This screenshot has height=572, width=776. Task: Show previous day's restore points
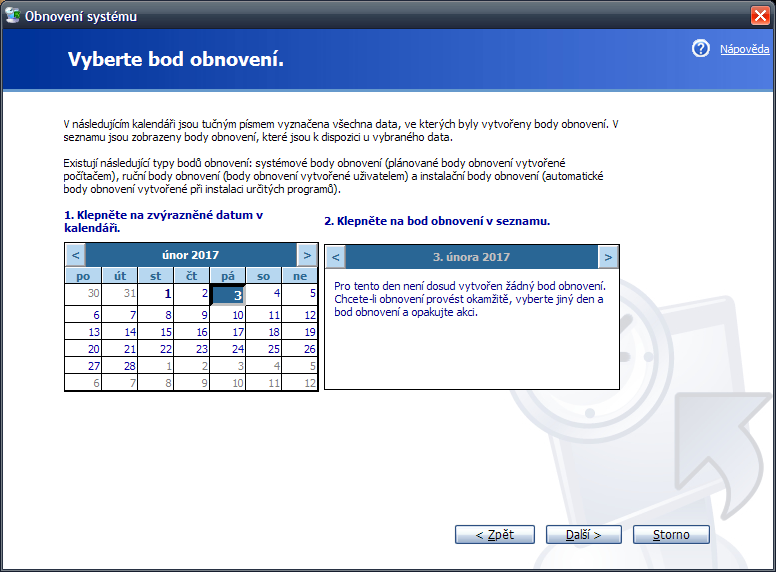[x=335, y=257]
